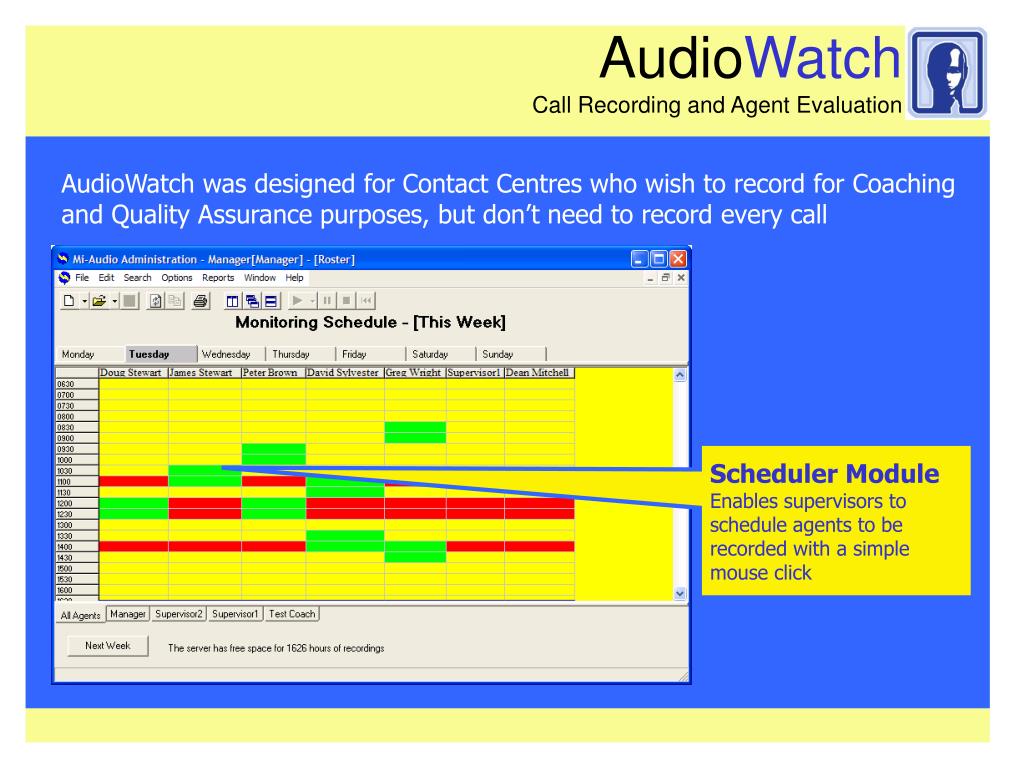Switch to the Wednesday tab
The image size is (1024, 768).
(232, 354)
